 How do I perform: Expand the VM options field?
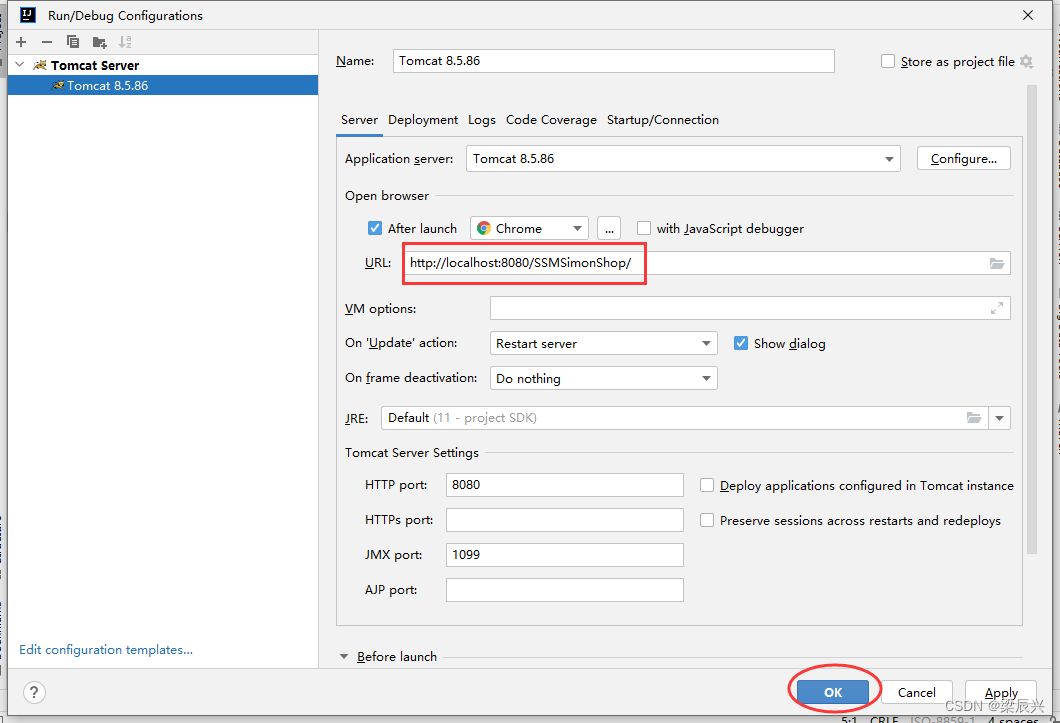996,308
